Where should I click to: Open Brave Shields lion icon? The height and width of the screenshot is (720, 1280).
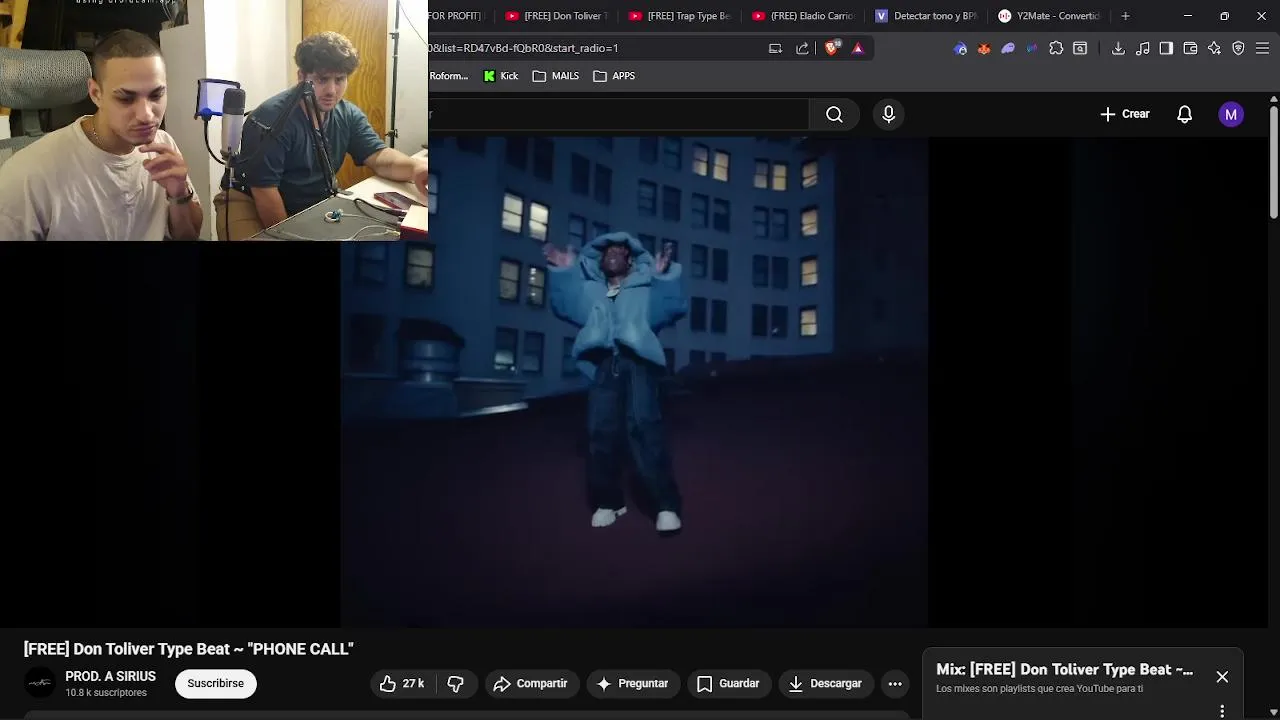[832, 48]
